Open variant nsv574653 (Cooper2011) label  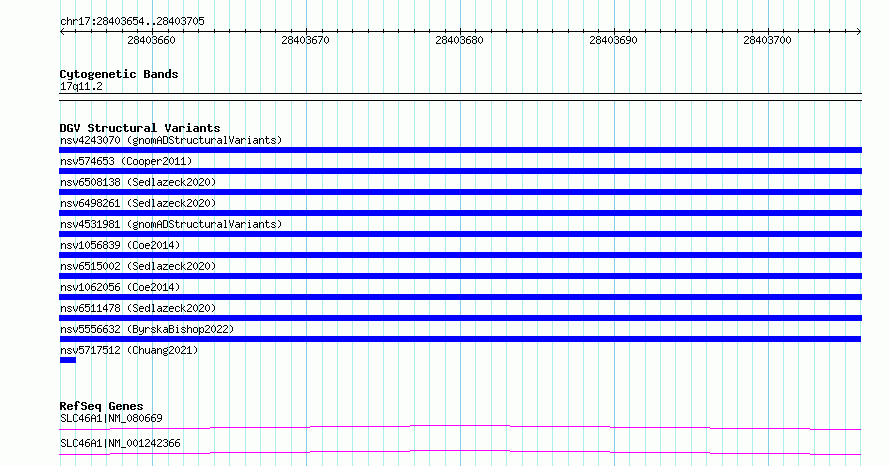click(x=126, y=161)
